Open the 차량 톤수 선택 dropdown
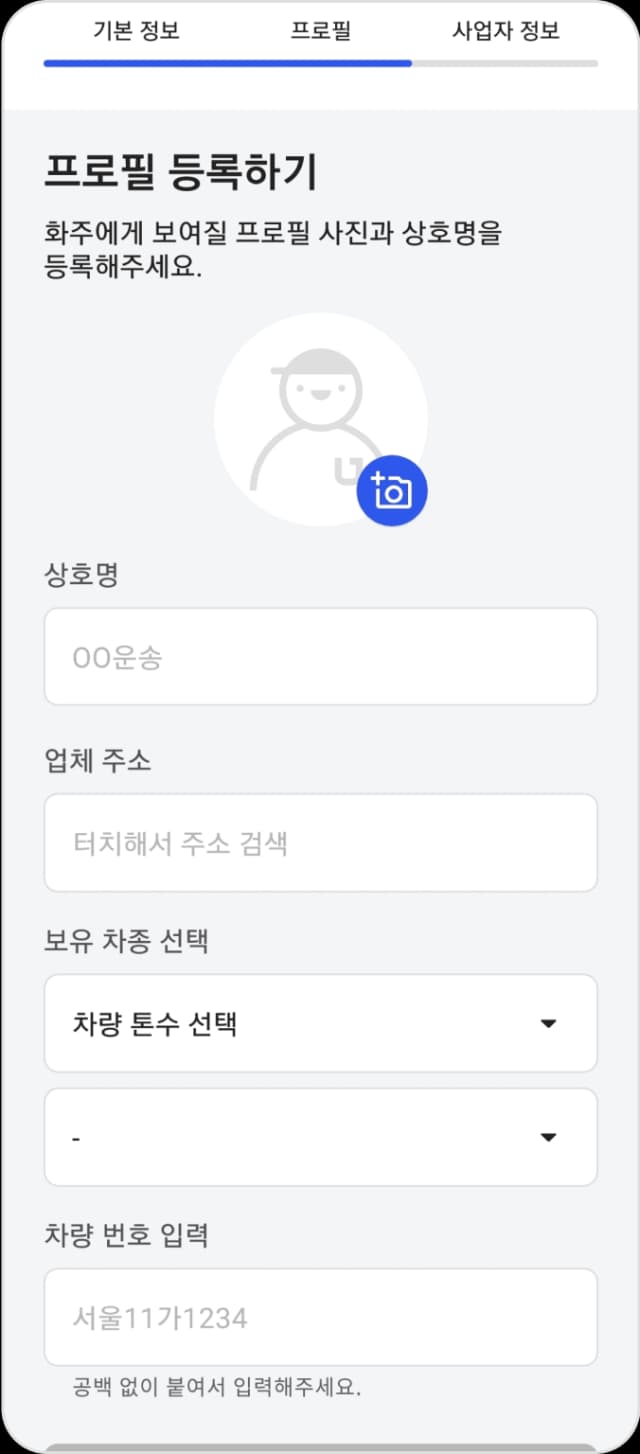This screenshot has width=640, height=1454. click(x=320, y=1023)
